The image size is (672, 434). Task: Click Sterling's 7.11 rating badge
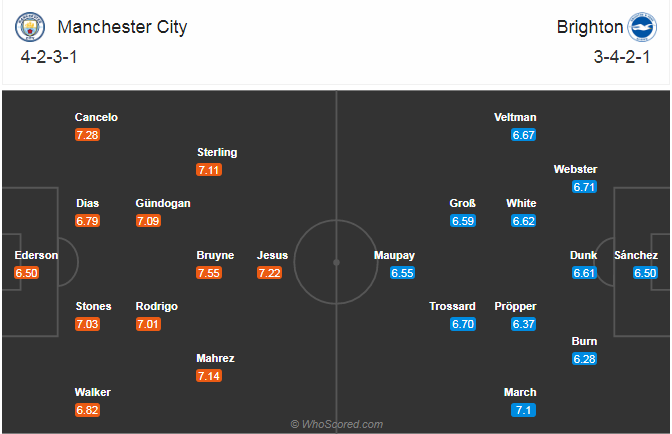pyautogui.click(x=210, y=170)
